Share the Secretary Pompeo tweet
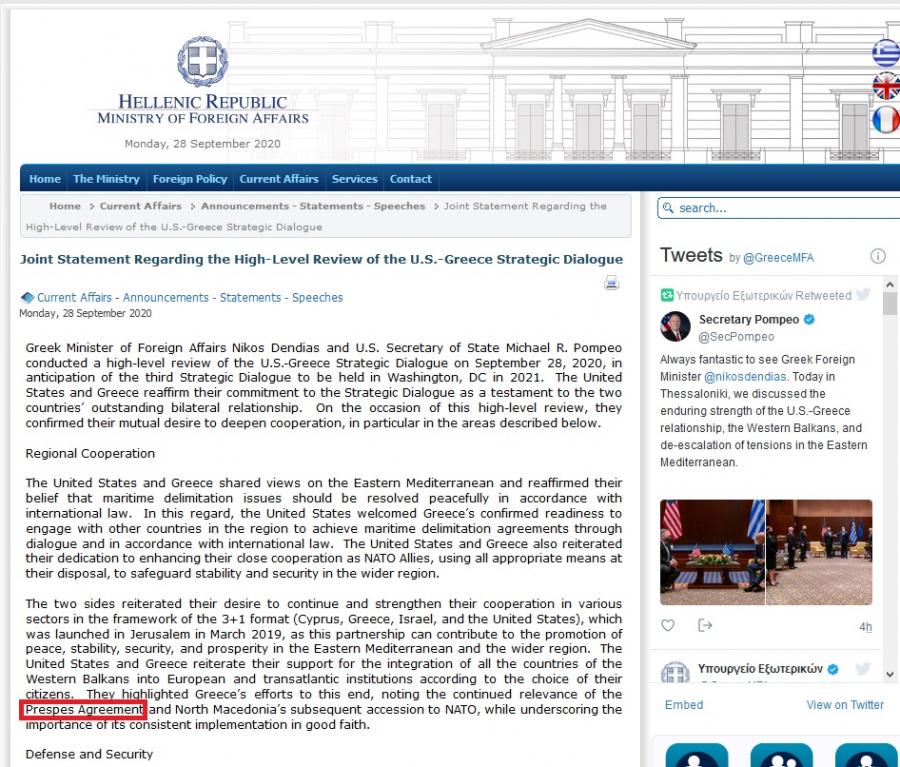 tap(705, 626)
